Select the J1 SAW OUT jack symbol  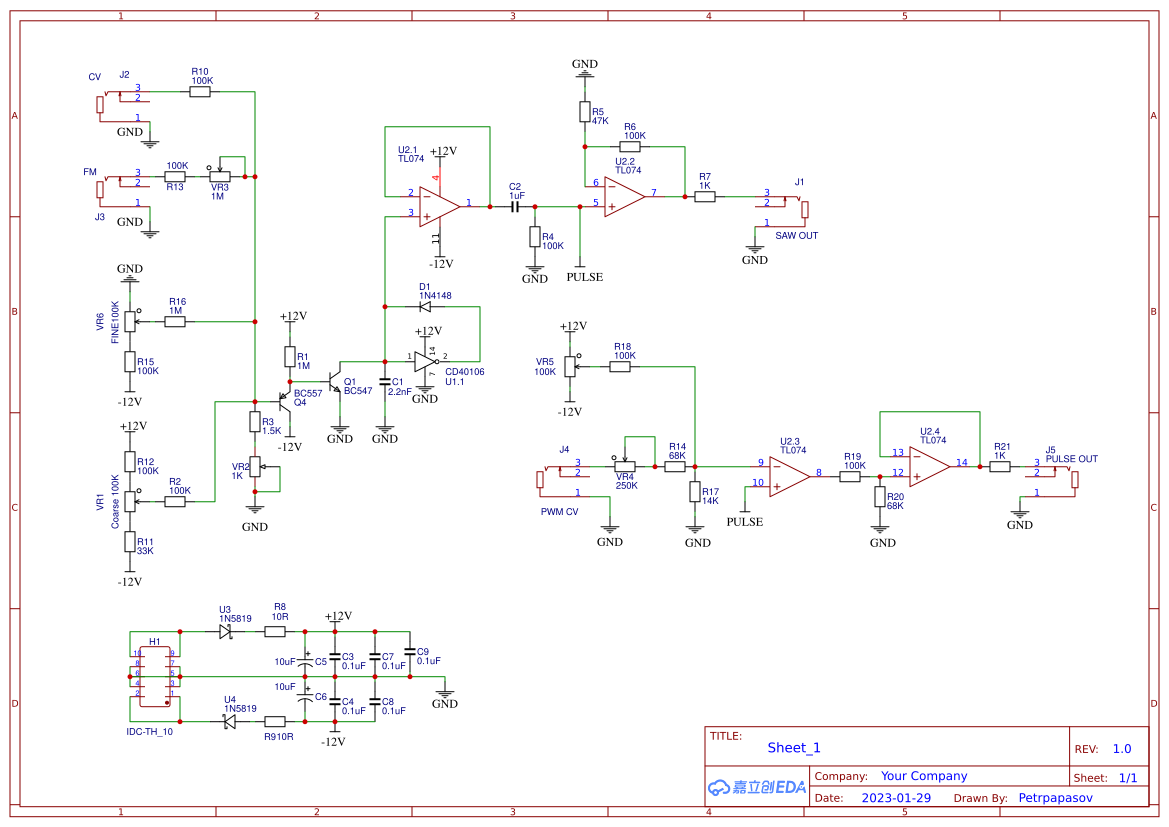[x=781, y=210]
